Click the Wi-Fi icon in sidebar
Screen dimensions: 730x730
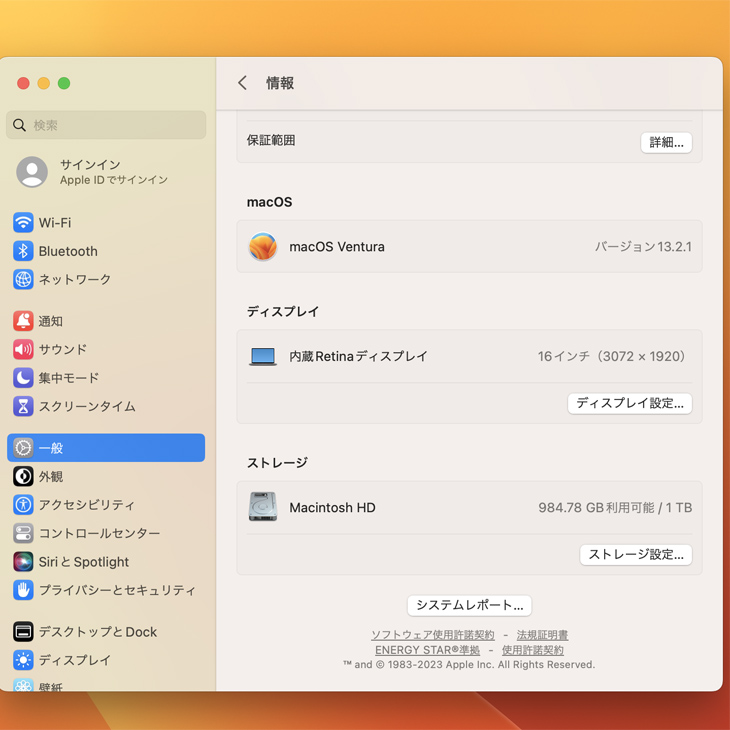point(23,223)
